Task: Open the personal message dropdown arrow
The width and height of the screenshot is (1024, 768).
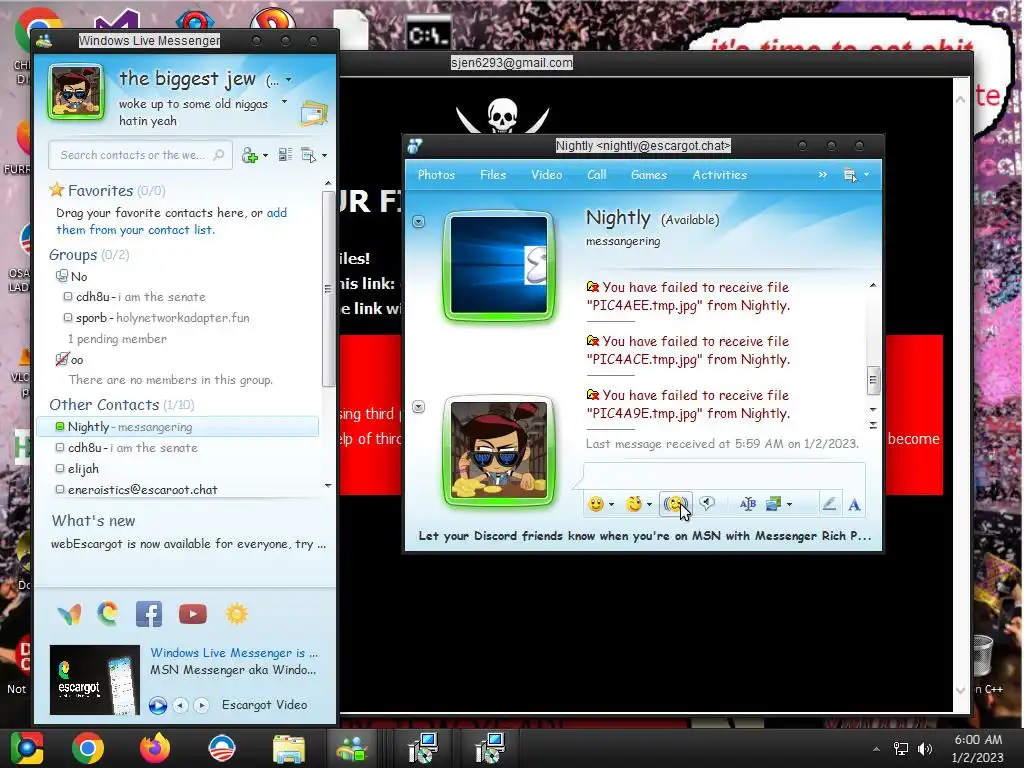Action: (x=284, y=102)
